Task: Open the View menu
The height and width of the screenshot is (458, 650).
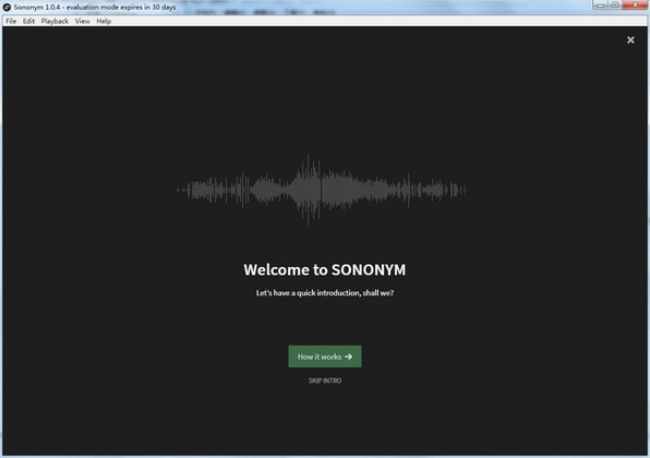Action: tap(82, 21)
